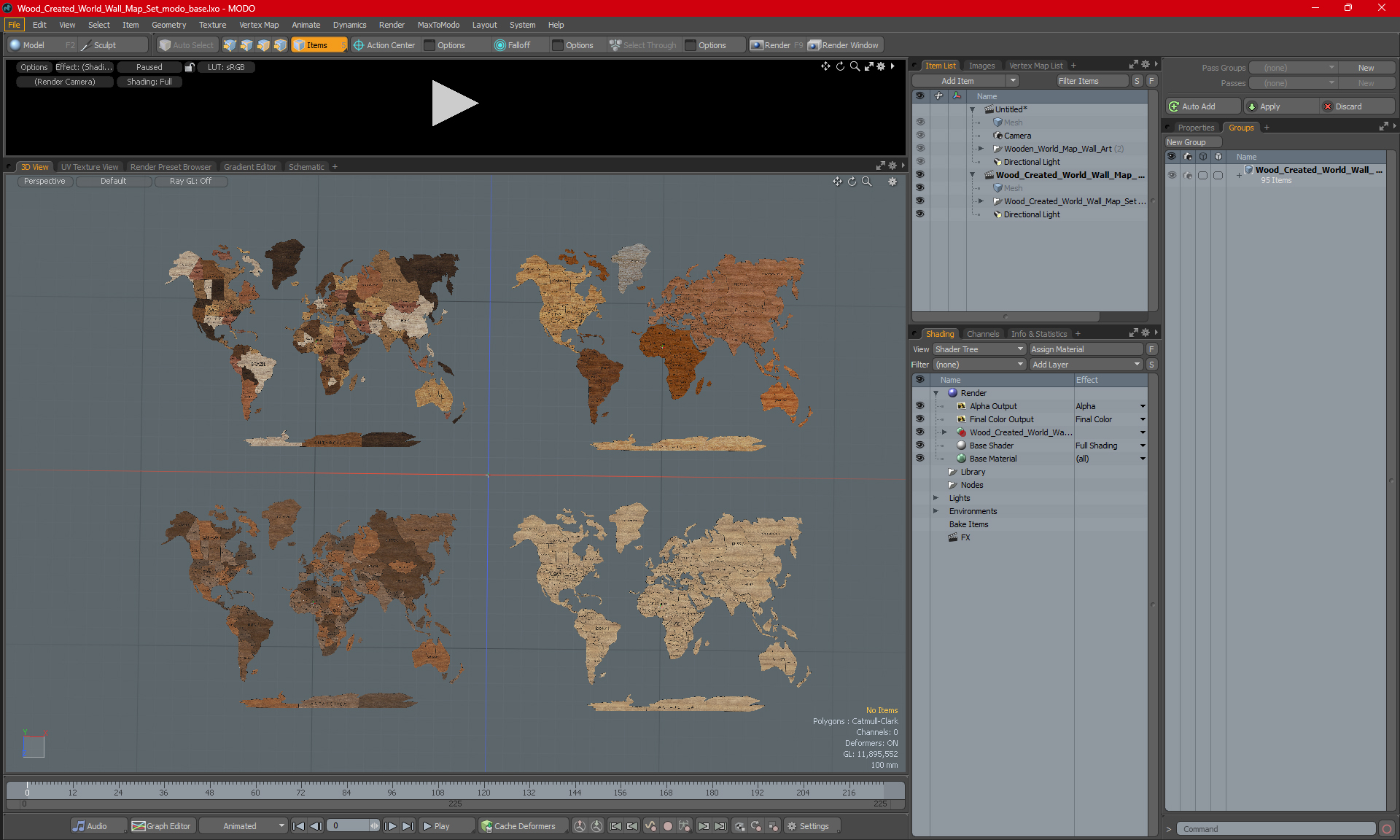Click 3D viewport zoom magnifier icon
The width and height of the screenshot is (1400, 840).
(x=866, y=182)
